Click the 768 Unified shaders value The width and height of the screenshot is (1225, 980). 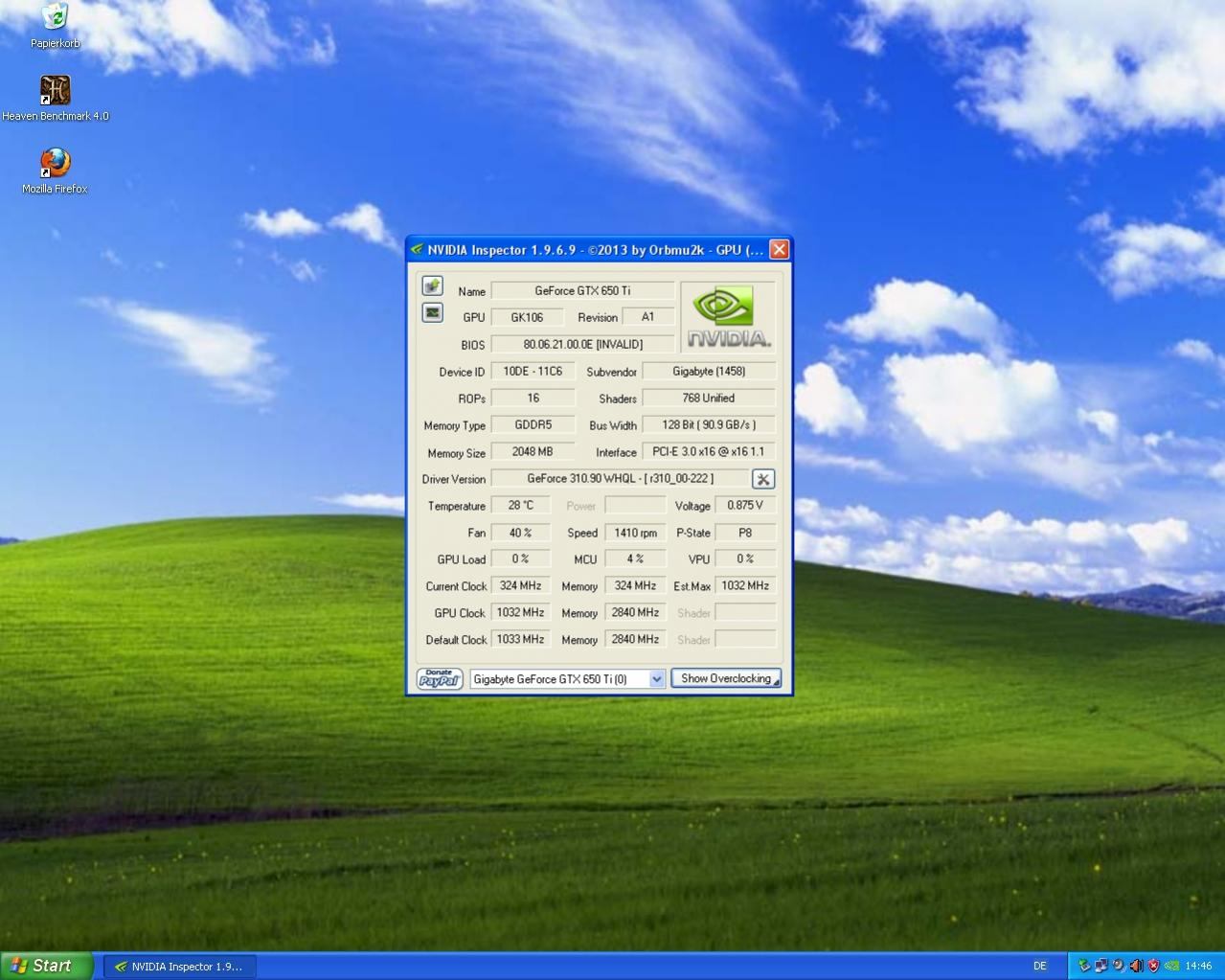[709, 398]
